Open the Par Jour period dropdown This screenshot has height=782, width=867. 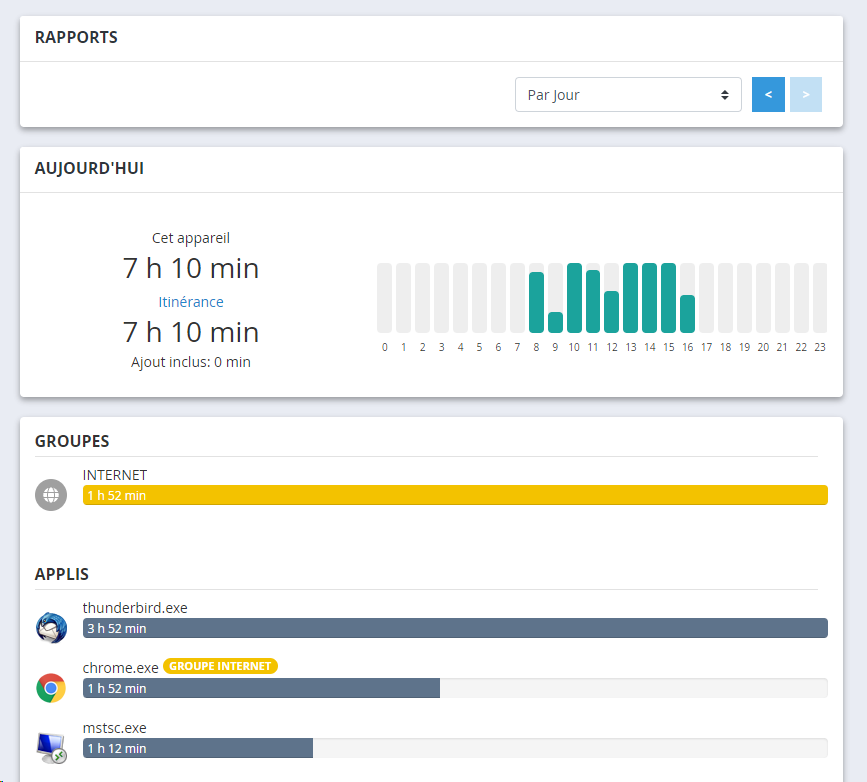click(x=628, y=95)
